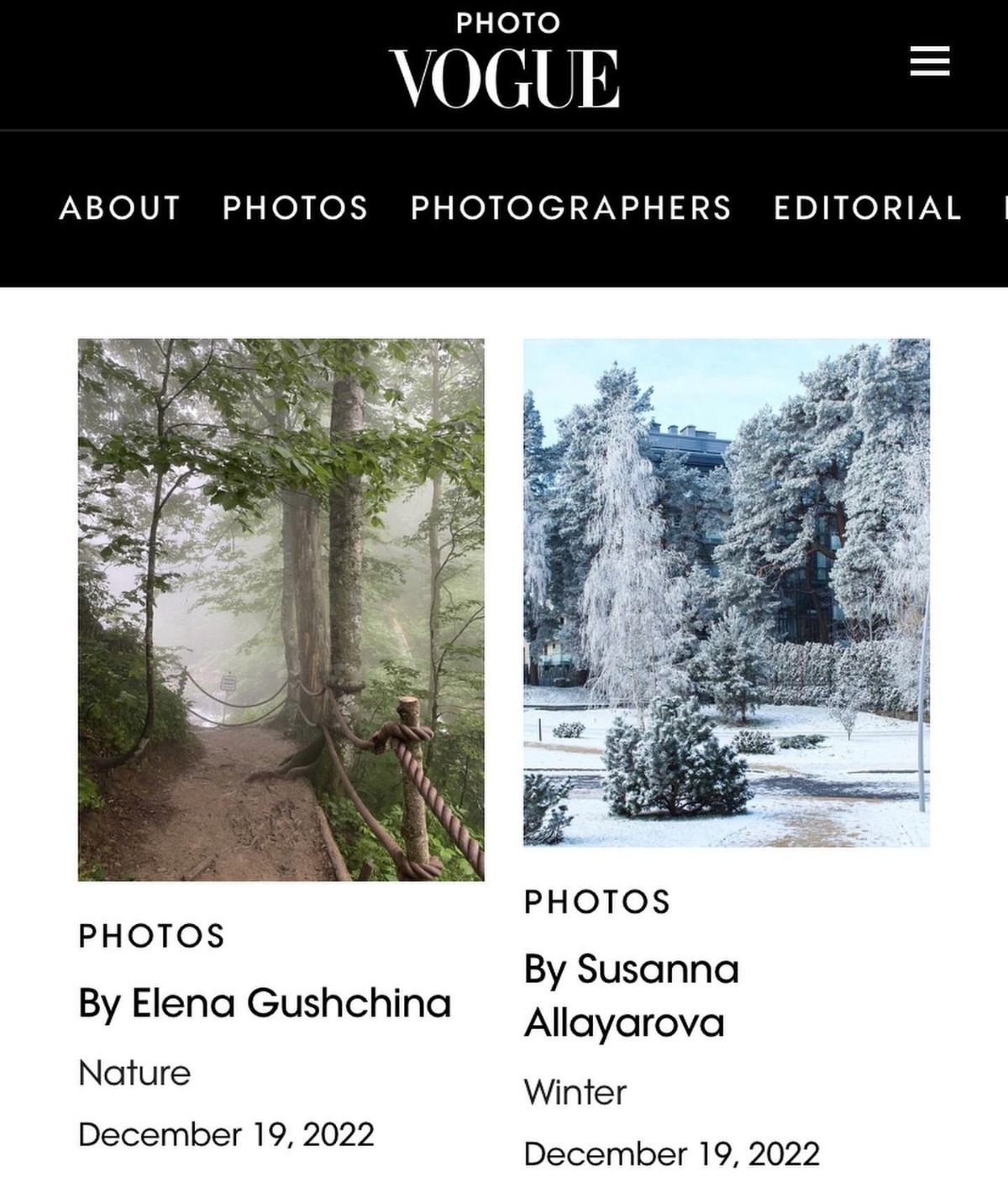The width and height of the screenshot is (1008, 1193).
Task: Open the foggy forest path photo
Action: (x=281, y=609)
